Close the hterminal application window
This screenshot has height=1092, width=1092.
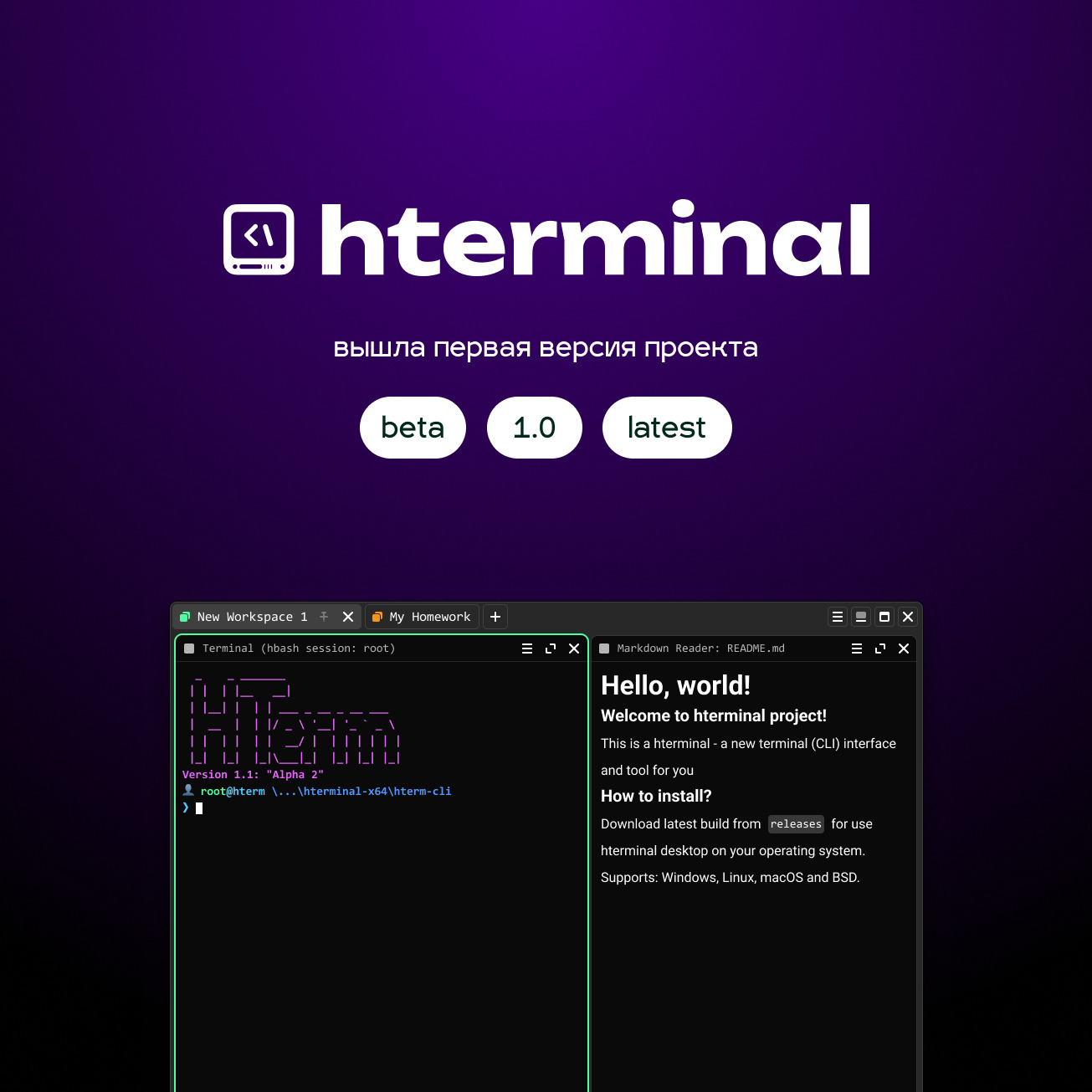tap(908, 617)
